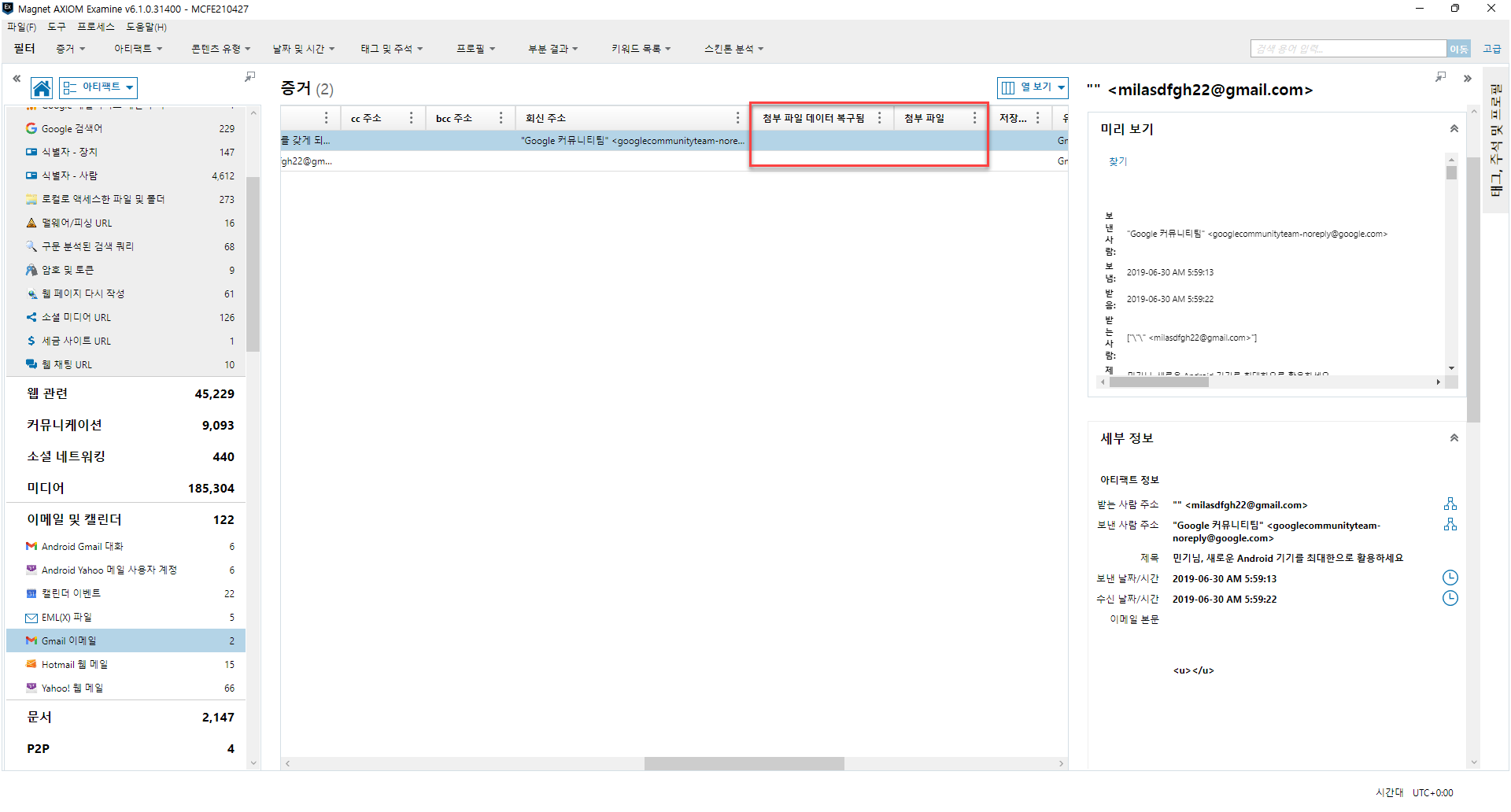The width and height of the screenshot is (1511, 812).
Task: Open the 콘텐츠 유형 filter dropdown
Action: coord(220,49)
